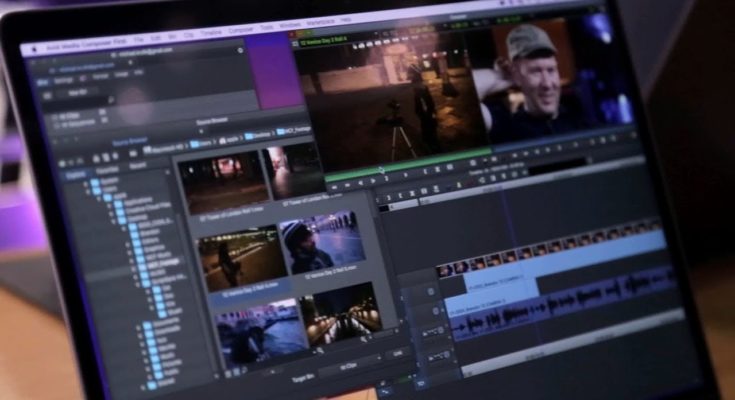Click the New Bin button
The image size is (735, 400).
click(77, 93)
